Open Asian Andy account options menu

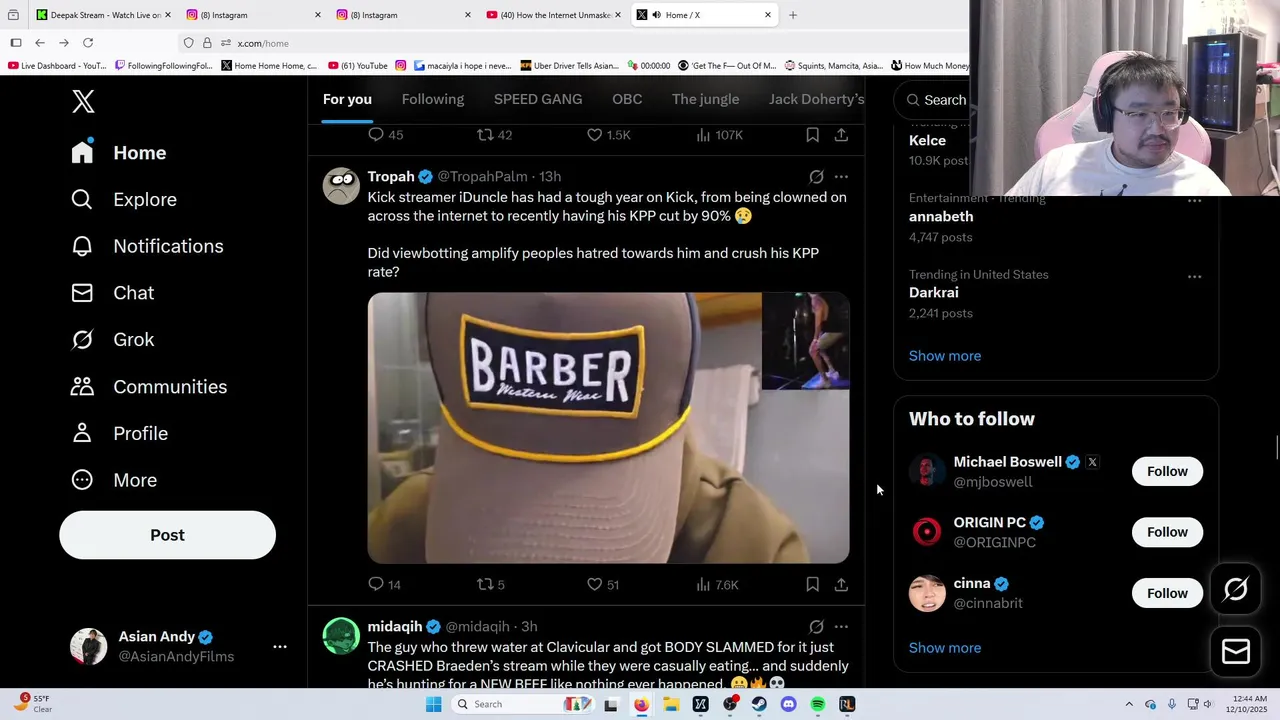click(x=280, y=647)
